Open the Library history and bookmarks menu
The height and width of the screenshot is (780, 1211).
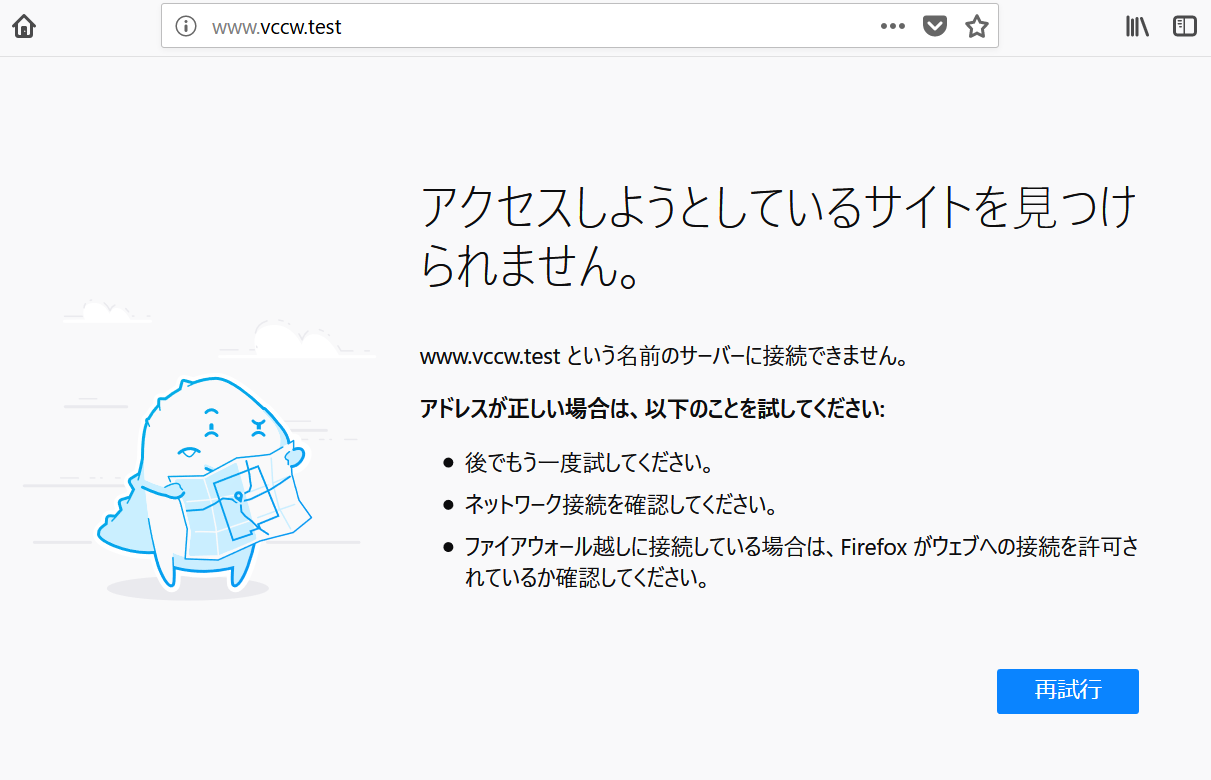point(1136,27)
